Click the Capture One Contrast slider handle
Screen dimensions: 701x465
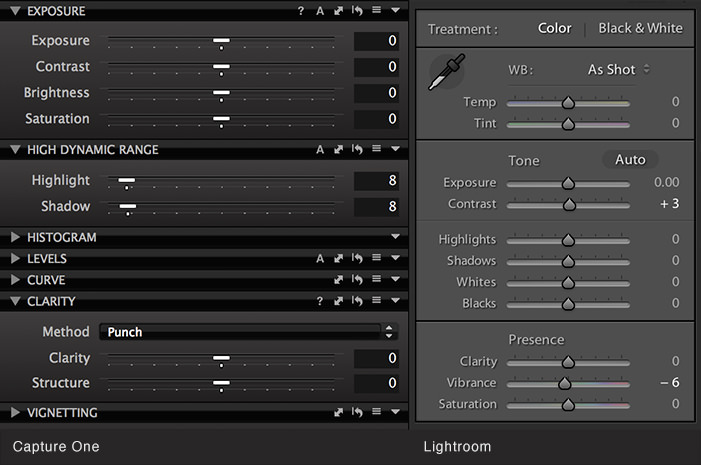pyautogui.click(x=221, y=67)
